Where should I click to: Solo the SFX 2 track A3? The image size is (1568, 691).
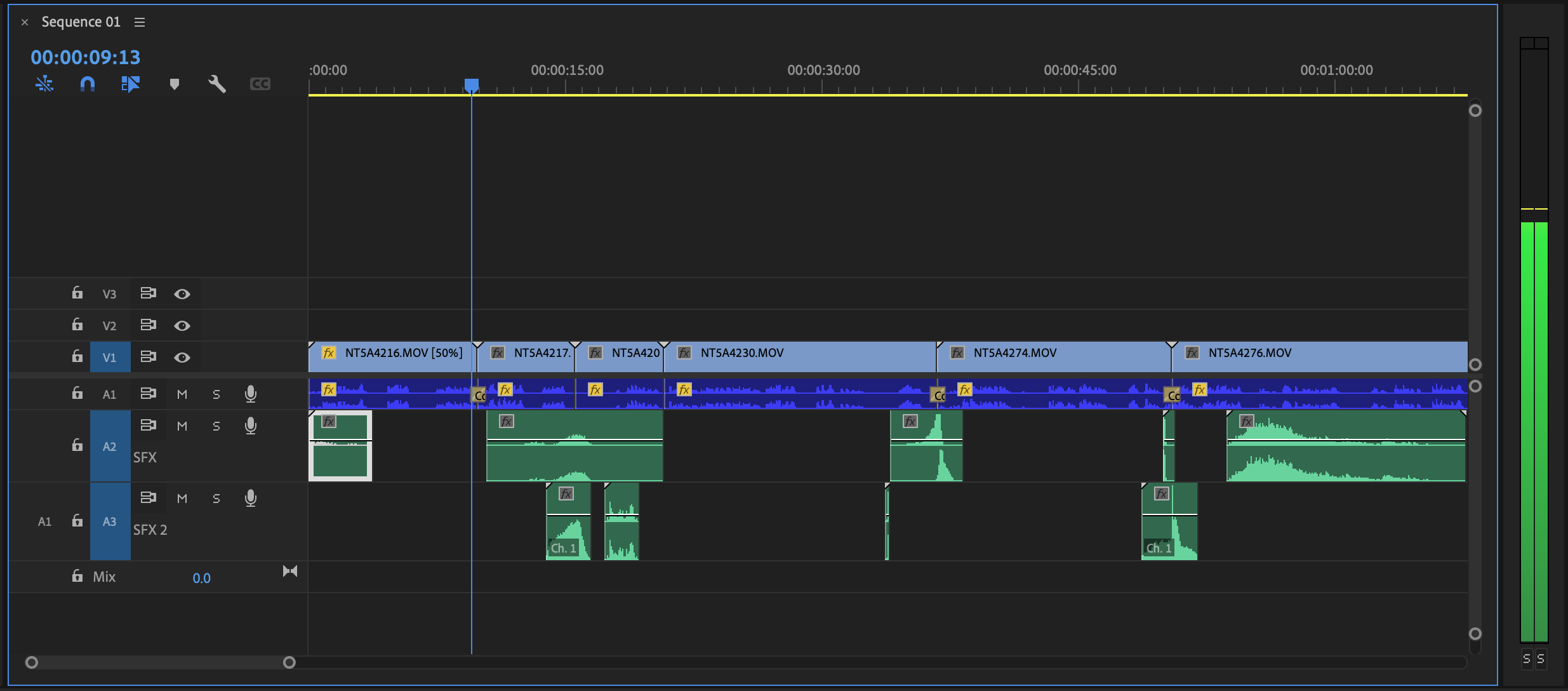(216, 499)
